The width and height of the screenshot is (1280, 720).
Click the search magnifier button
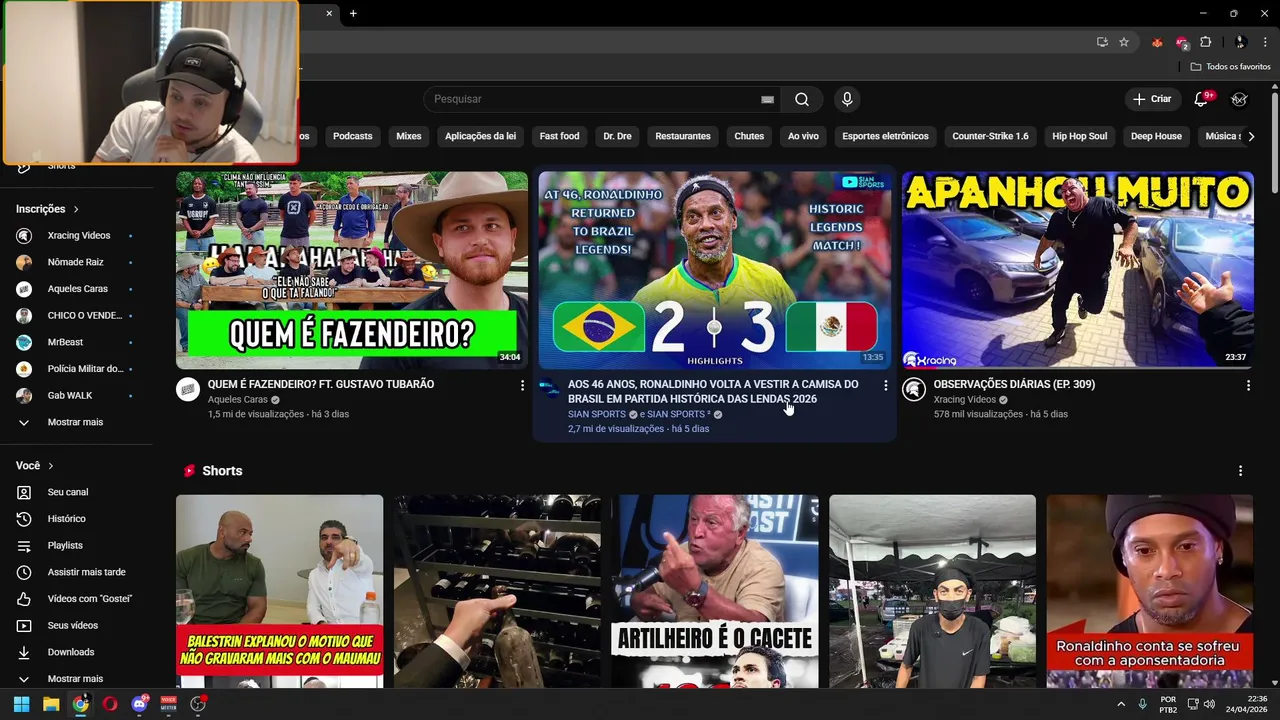[x=802, y=99]
